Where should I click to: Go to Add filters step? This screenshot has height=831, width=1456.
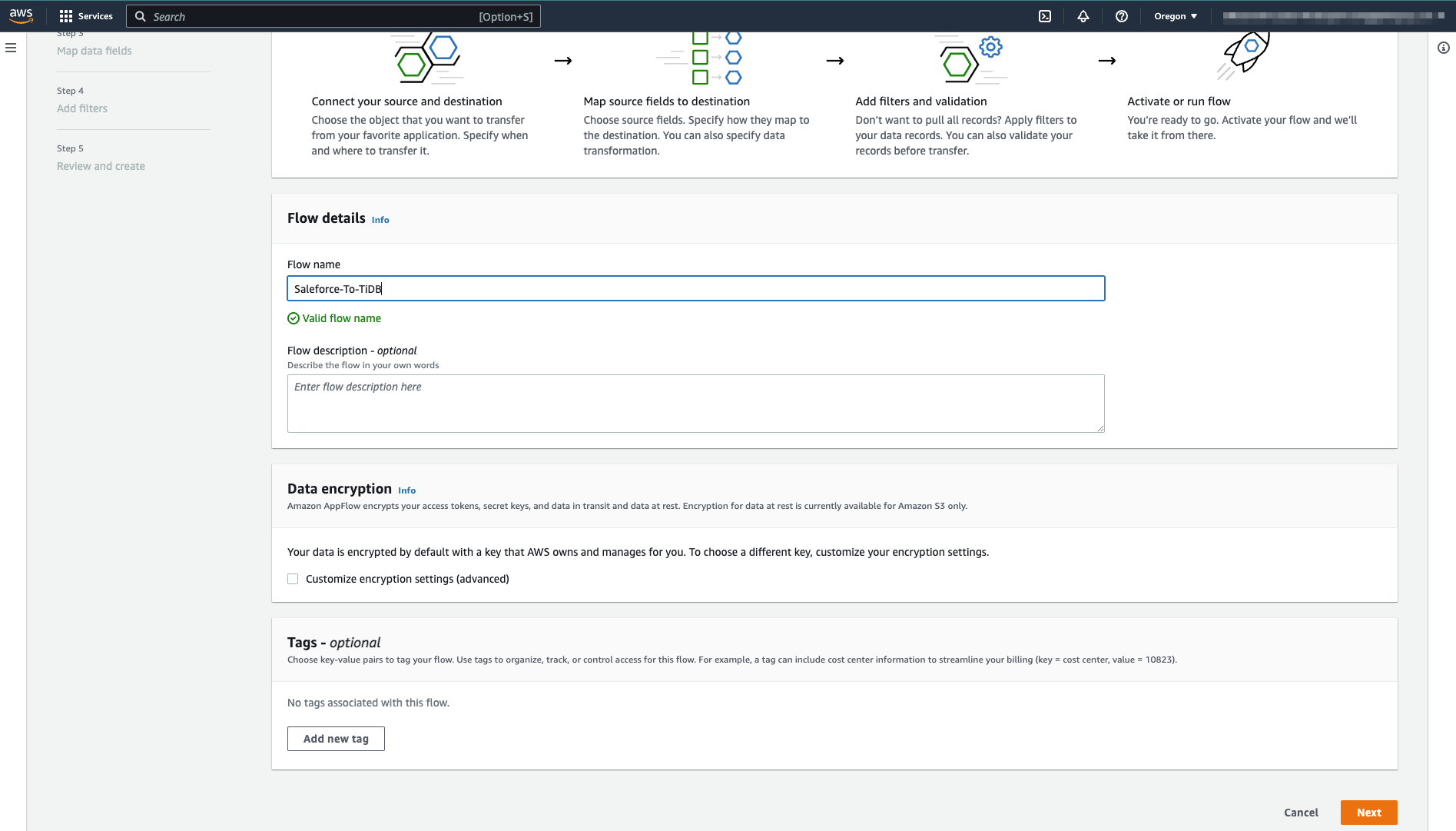[82, 108]
